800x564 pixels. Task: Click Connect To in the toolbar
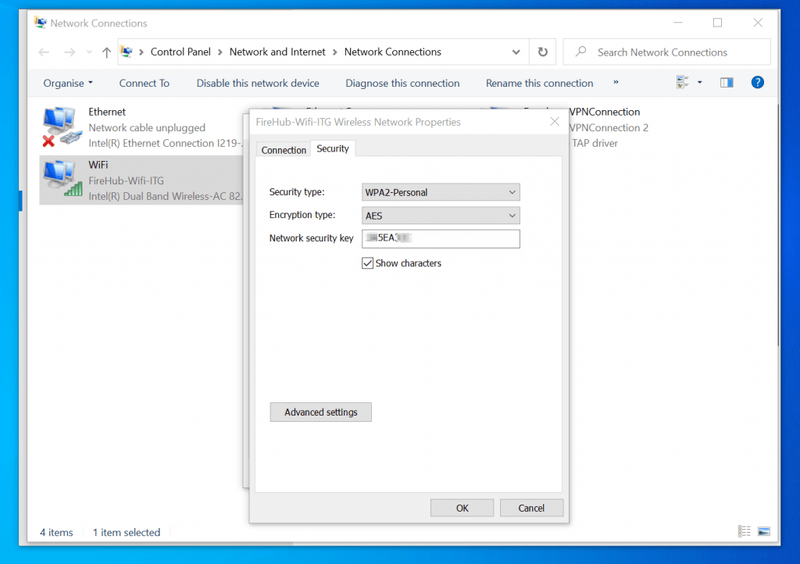(144, 83)
